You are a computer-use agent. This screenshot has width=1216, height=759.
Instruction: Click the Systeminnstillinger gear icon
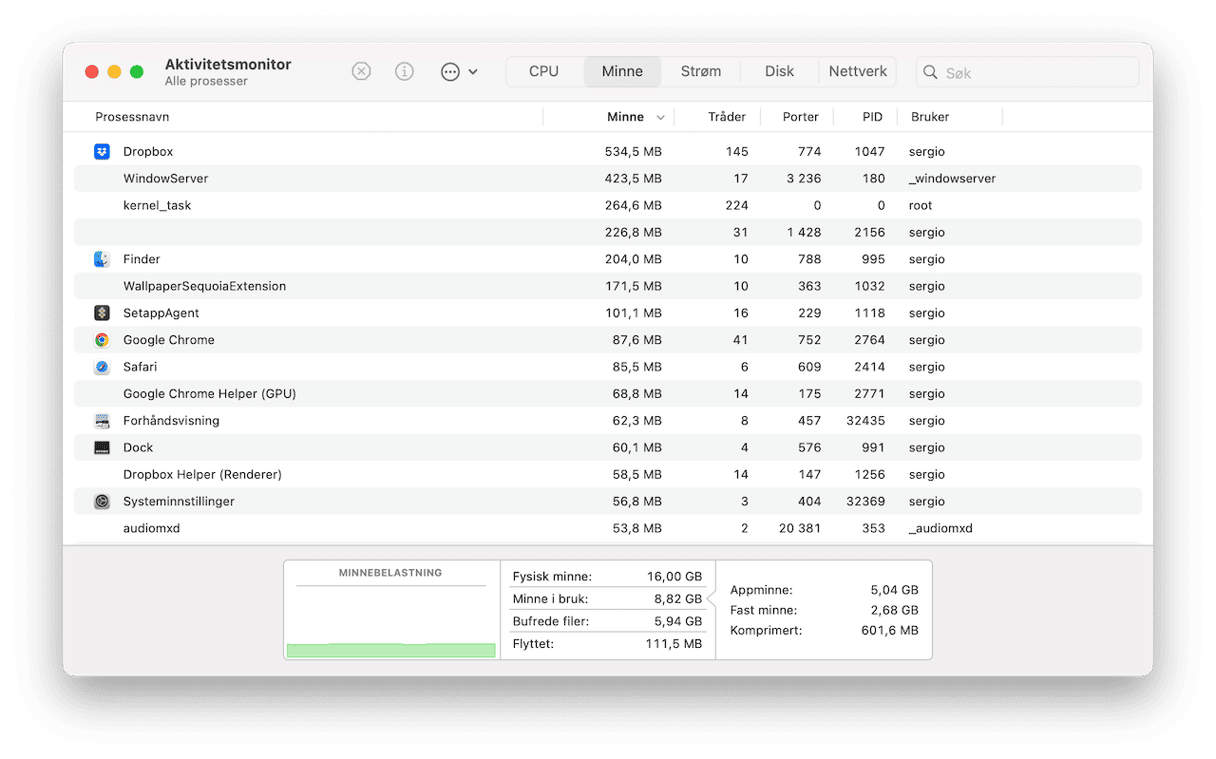(102, 502)
